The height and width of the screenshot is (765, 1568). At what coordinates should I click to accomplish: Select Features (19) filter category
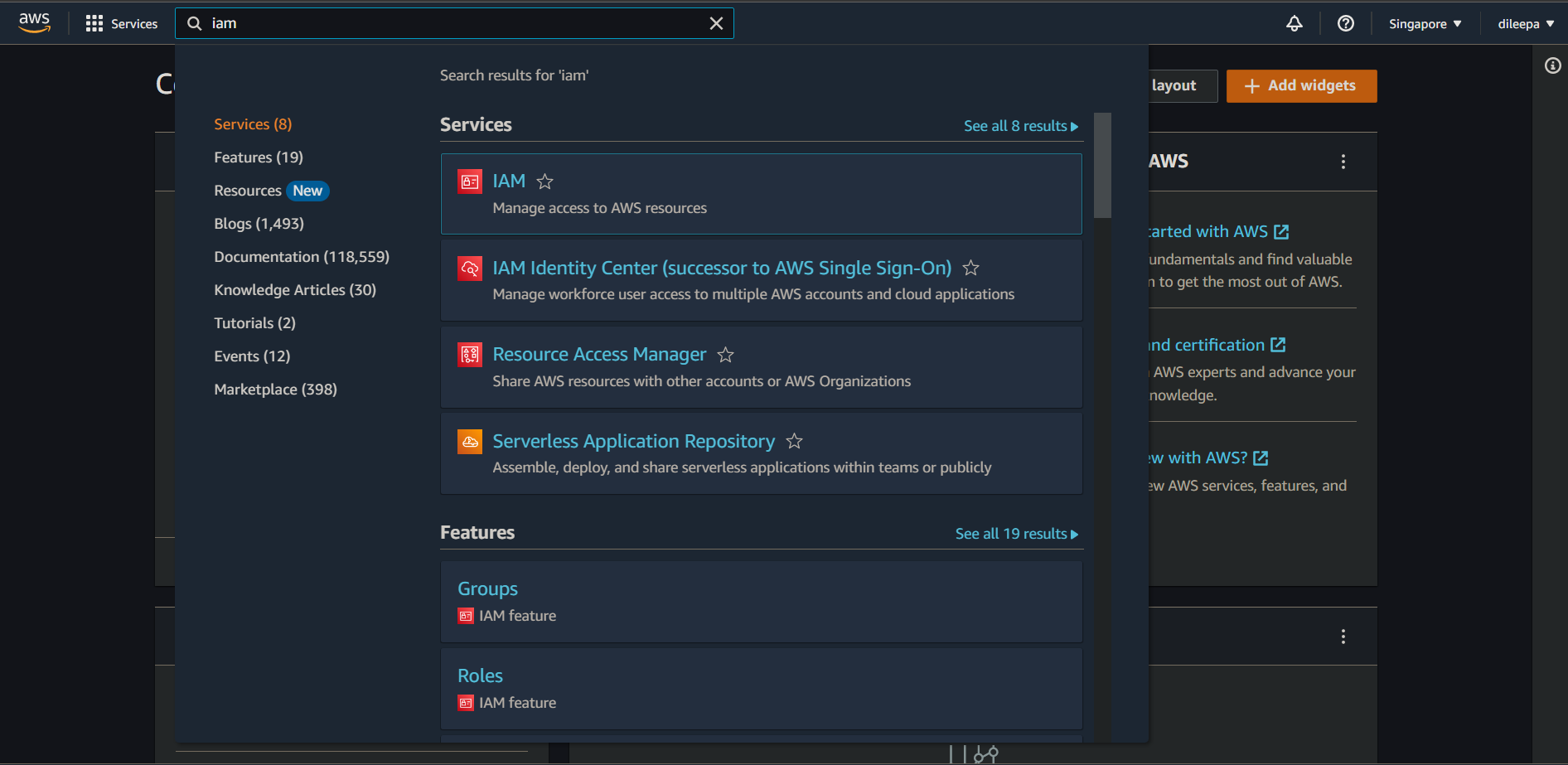259,157
